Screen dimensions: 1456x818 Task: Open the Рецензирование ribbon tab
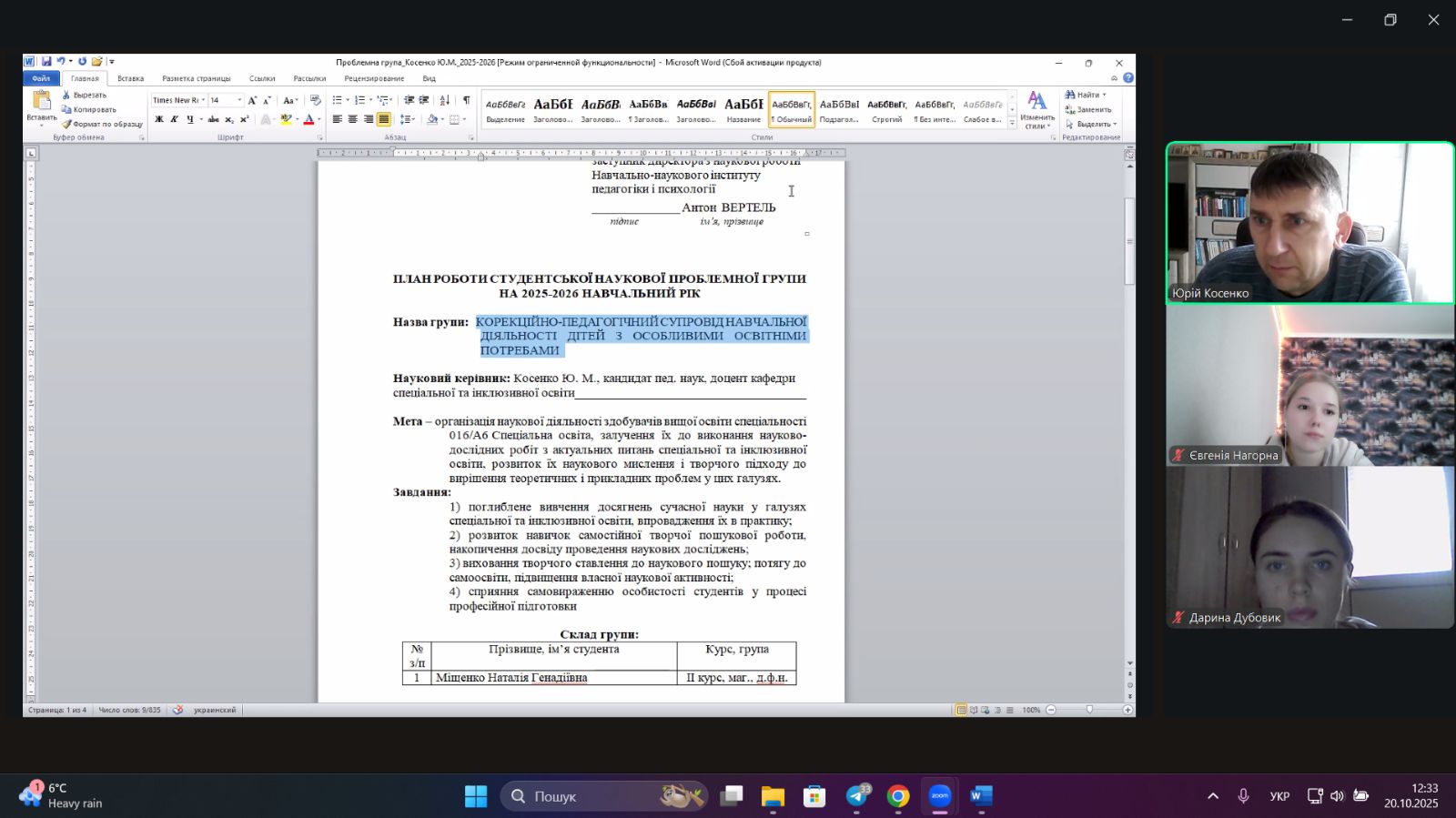(374, 78)
